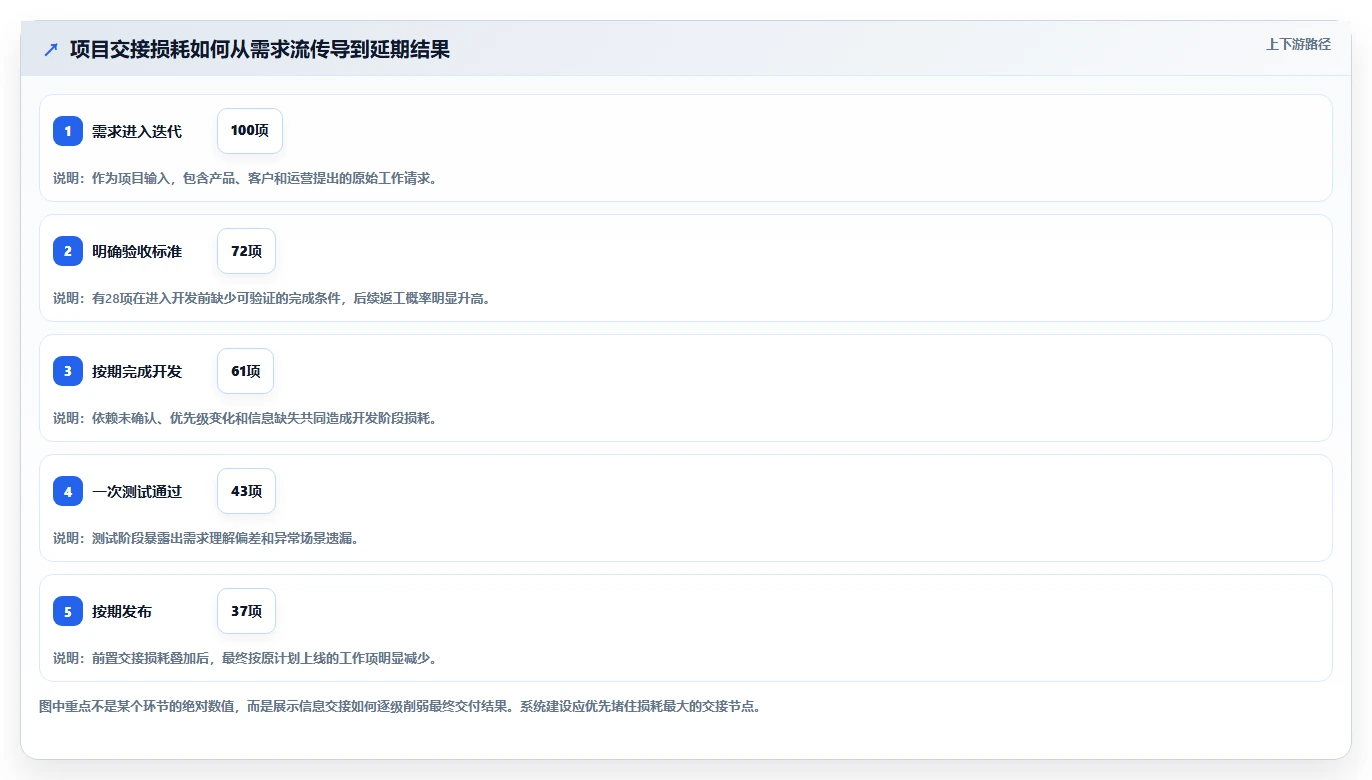Click the 上下游路径 label
The height and width of the screenshot is (780, 1372).
tap(1298, 44)
